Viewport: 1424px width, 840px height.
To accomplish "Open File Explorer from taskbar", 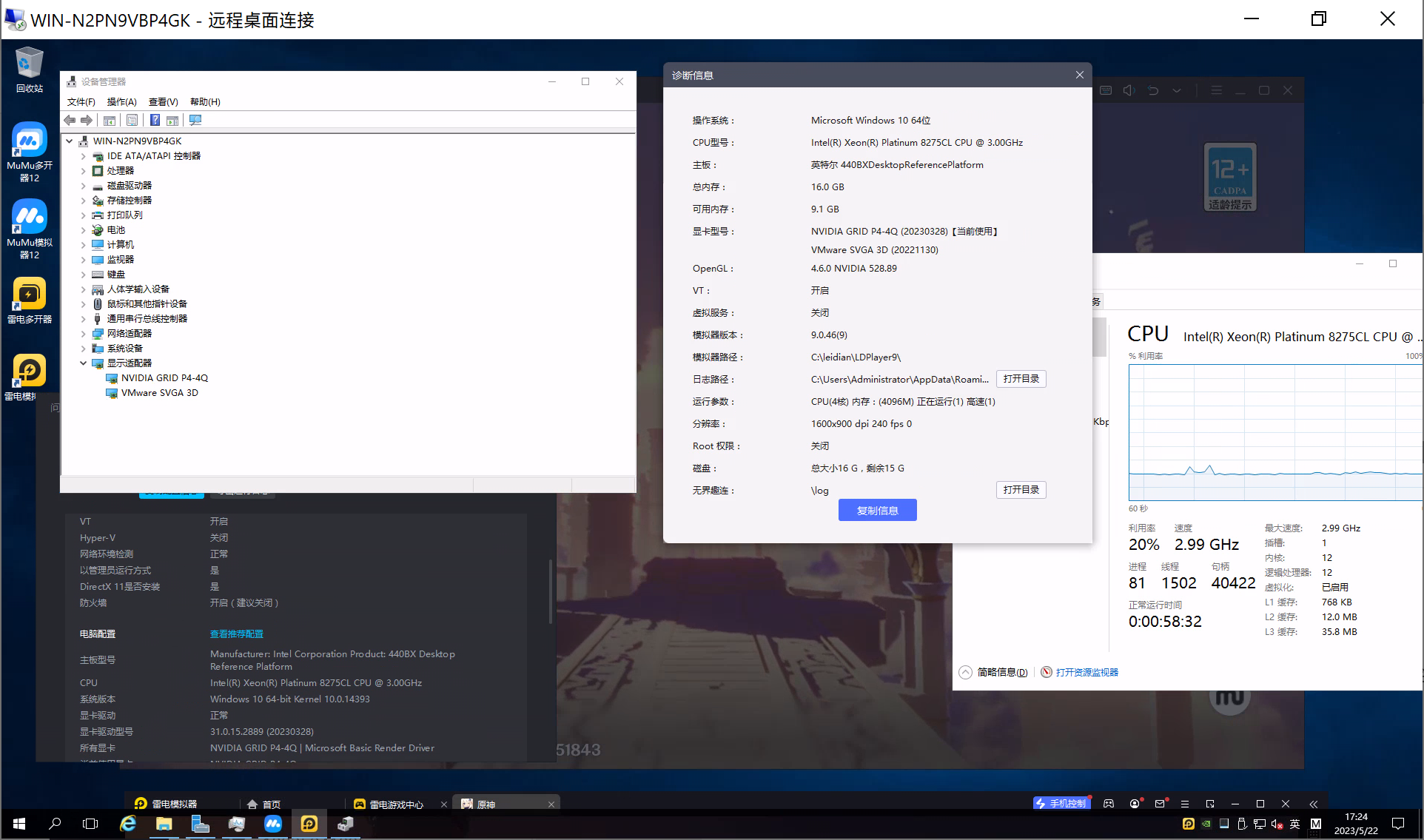I will 164,824.
